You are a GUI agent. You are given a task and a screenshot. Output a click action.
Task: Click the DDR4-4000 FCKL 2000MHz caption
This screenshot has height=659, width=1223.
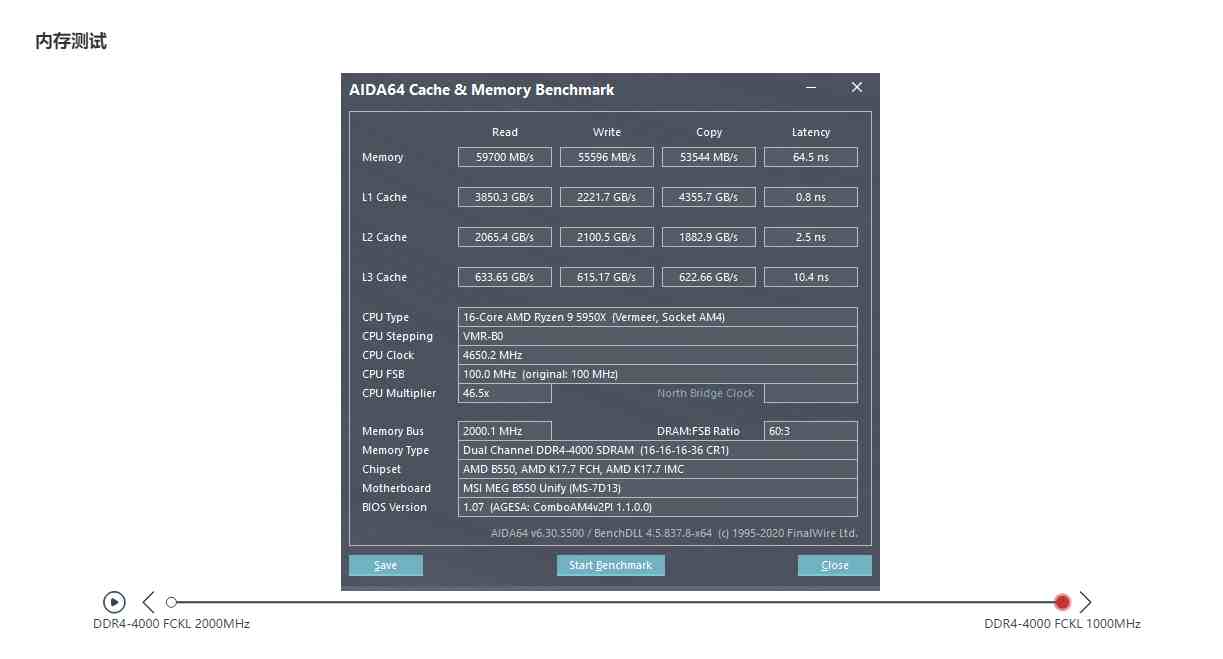[171, 624]
